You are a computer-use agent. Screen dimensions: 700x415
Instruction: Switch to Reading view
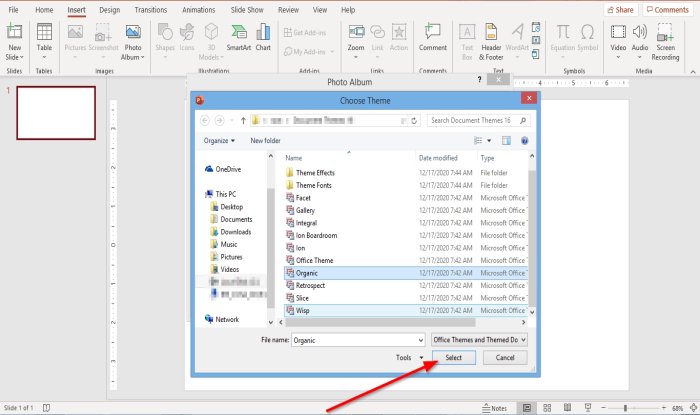[567, 408]
